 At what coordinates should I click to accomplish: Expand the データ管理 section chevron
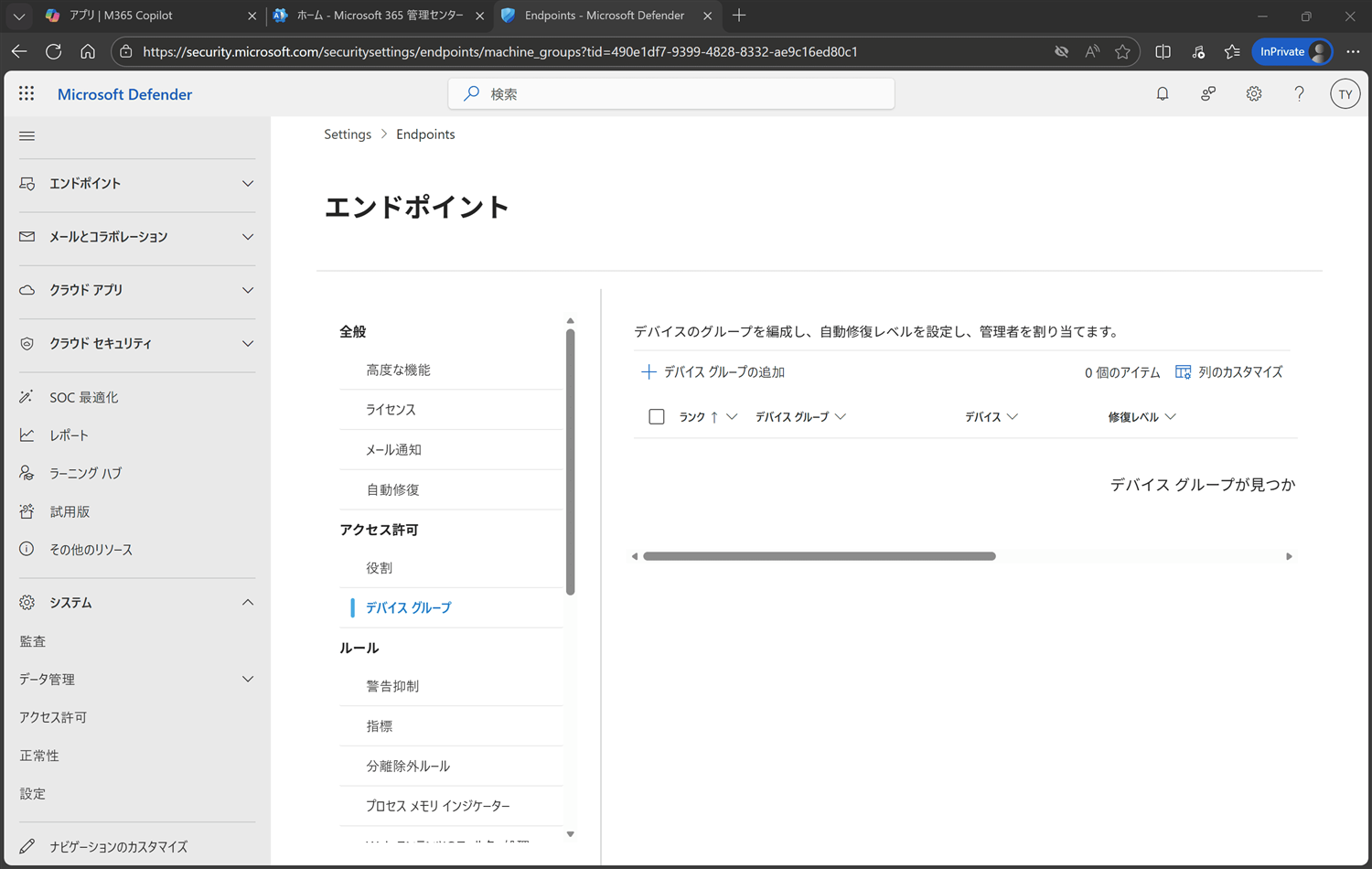tap(248, 680)
